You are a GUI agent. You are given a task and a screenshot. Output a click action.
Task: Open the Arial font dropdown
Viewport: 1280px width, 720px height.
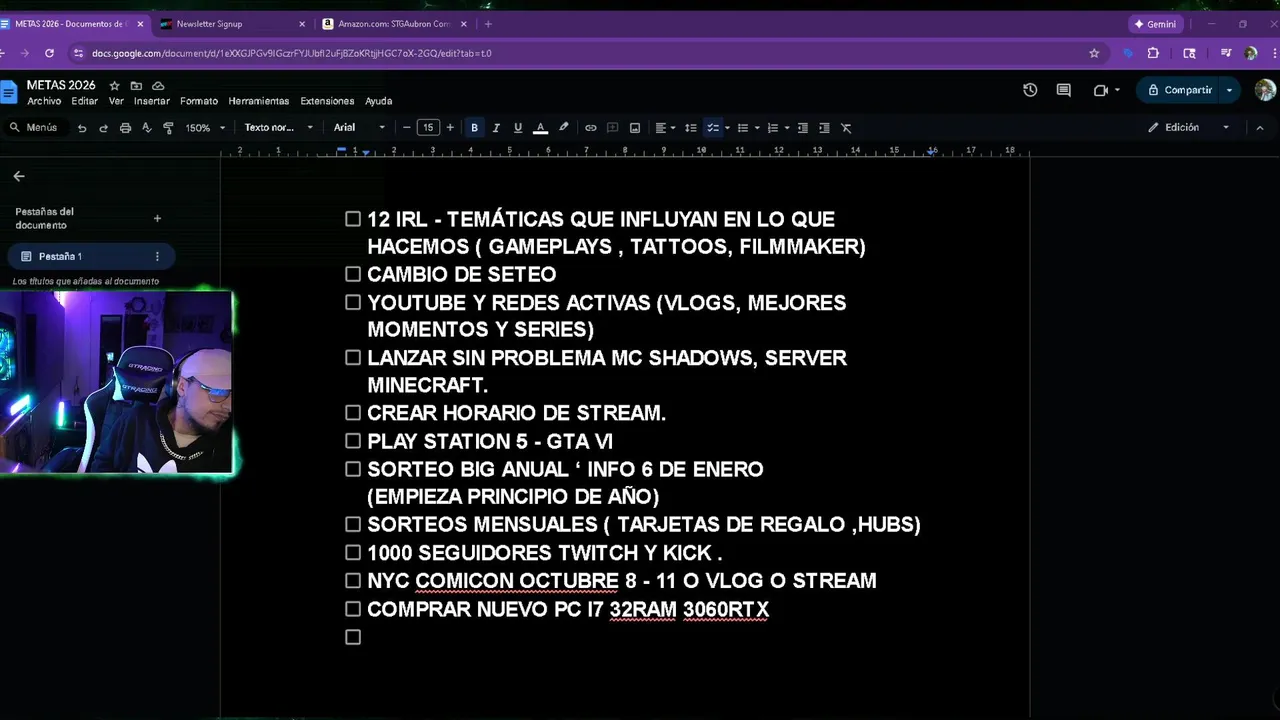tap(360, 128)
